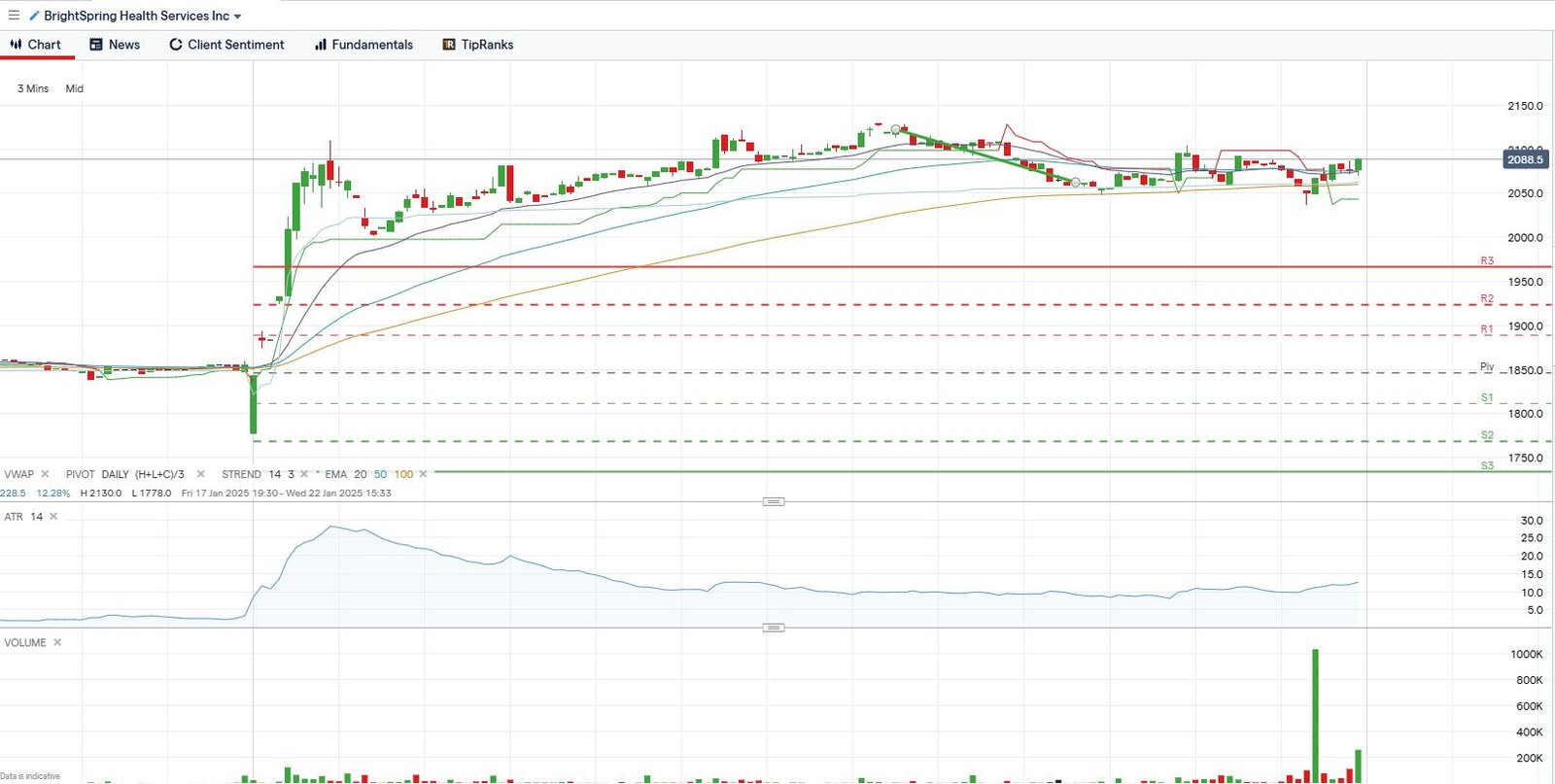The image size is (1555, 784).
Task: Close the ATR indicator panel
Action: point(53,517)
